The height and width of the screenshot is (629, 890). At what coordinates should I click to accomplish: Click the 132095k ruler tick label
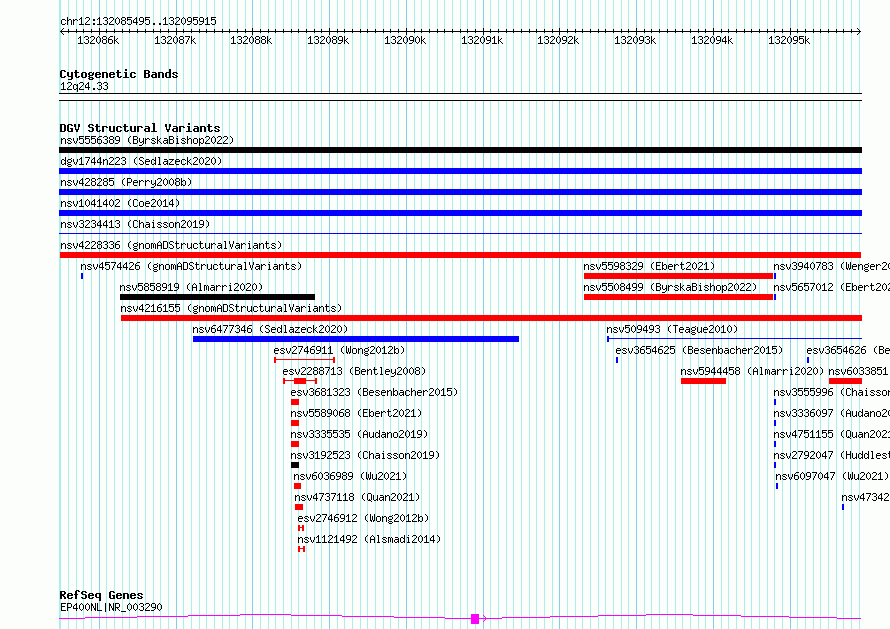(x=789, y=41)
